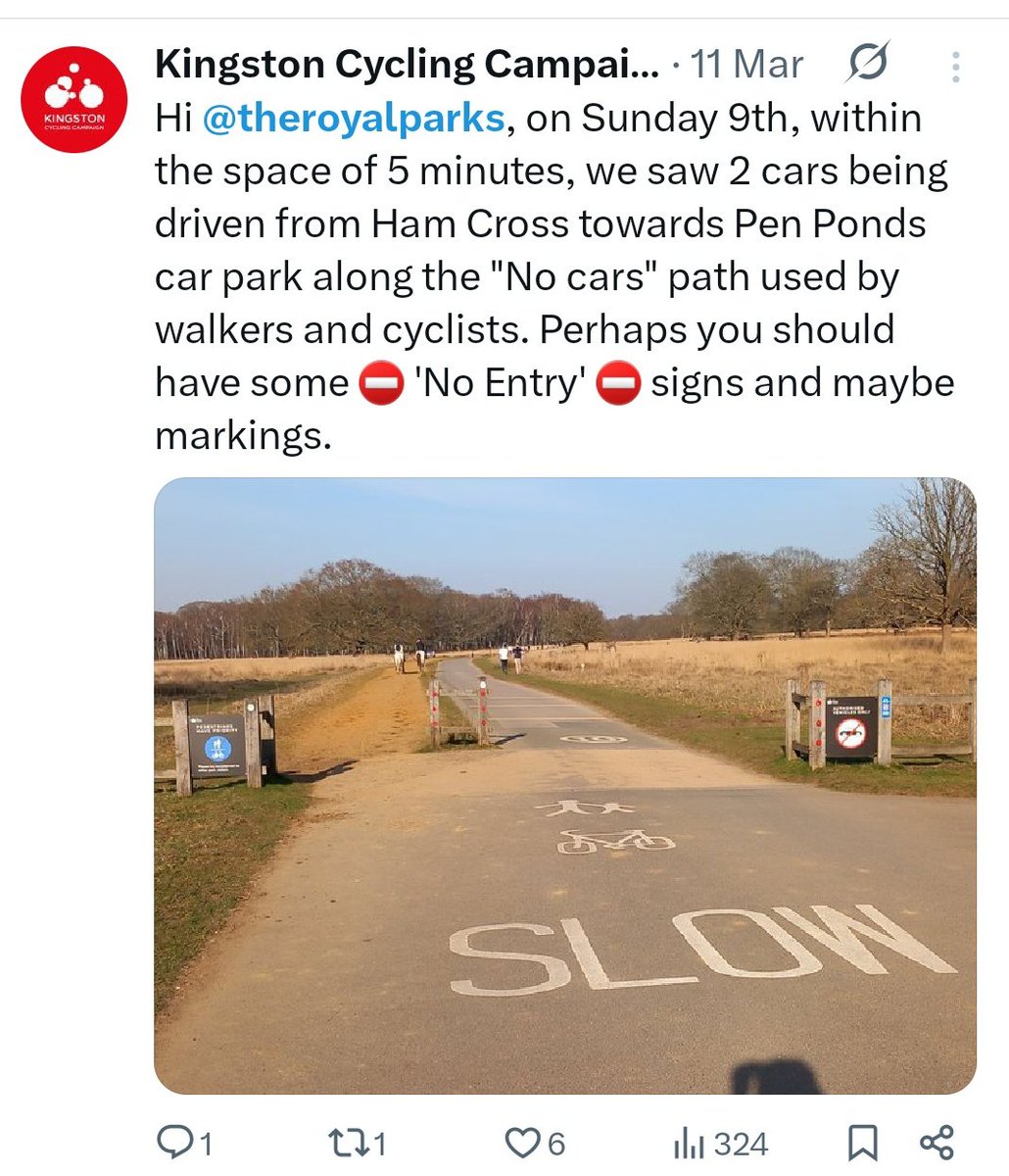Open Kingston Cycling Campaign profile avatar
The width and height of the screenshot is (1009, 1176).
pos(74,101)
